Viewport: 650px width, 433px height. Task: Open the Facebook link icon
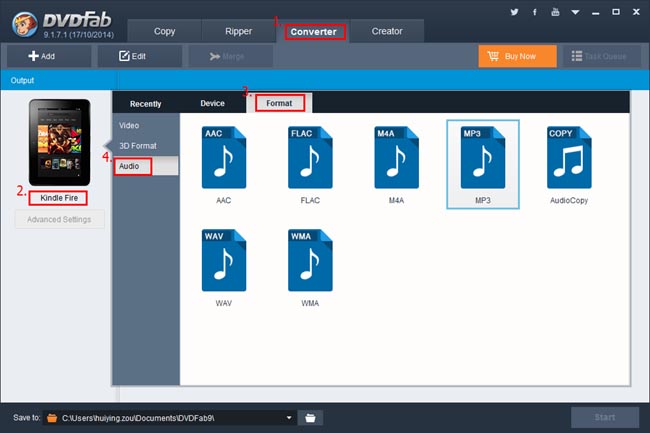[x=535, y=12]
